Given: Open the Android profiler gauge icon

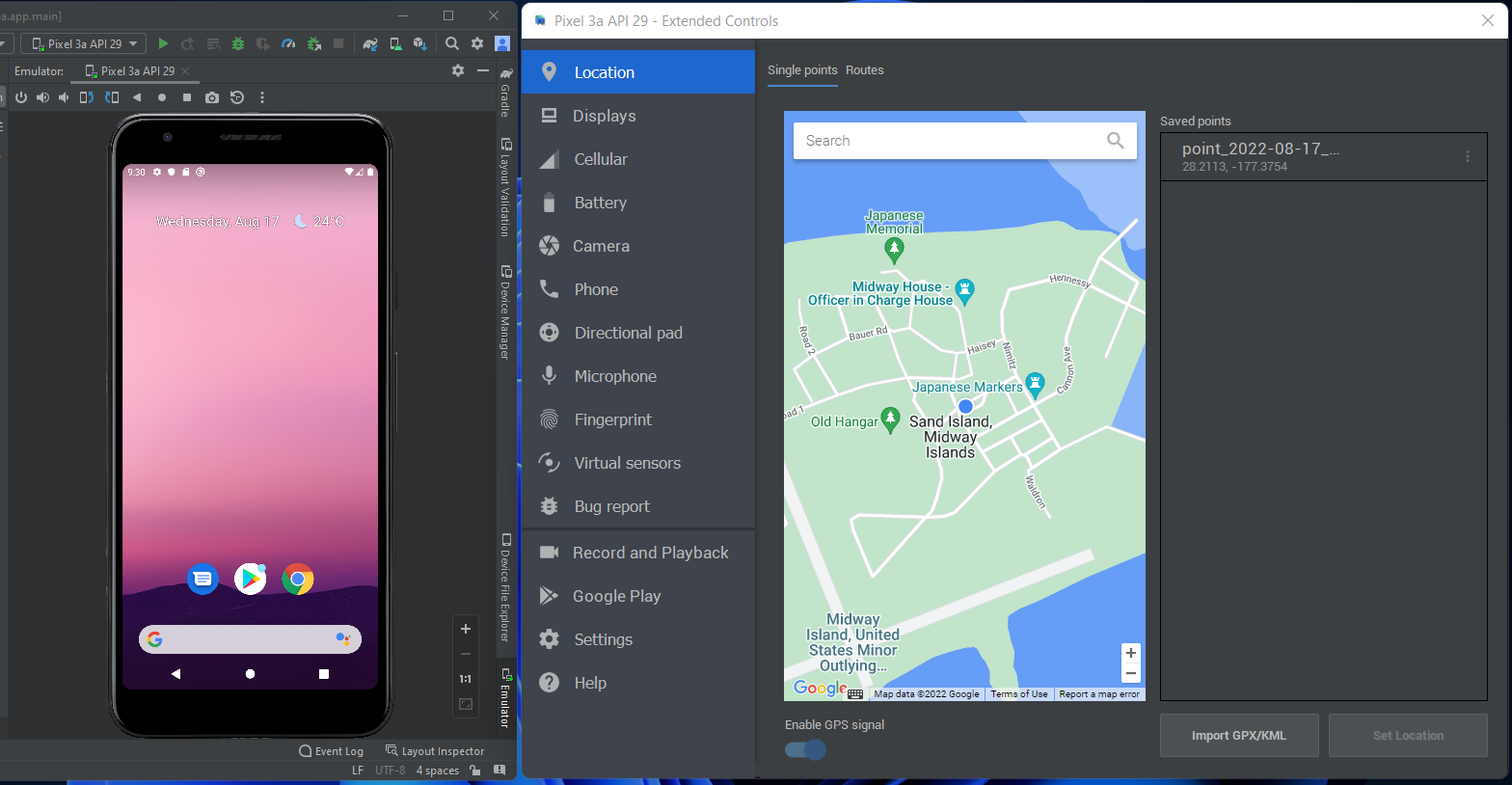Looking at the screenshot, I should coord(288,43).
